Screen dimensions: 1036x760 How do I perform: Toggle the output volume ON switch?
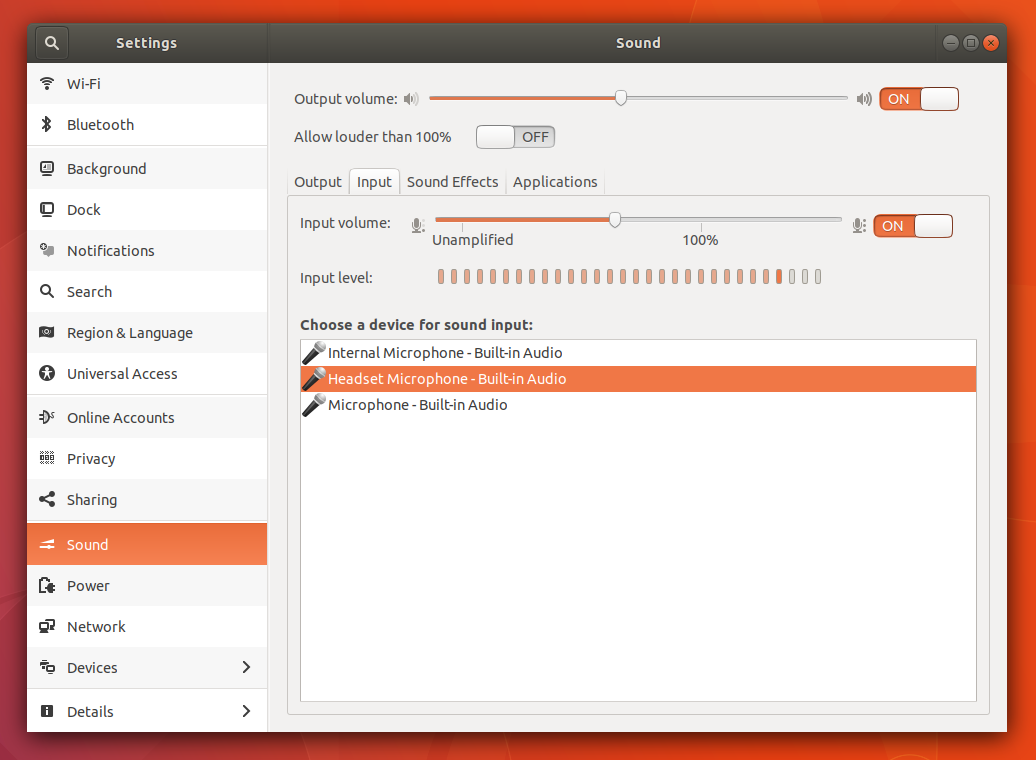919,99
